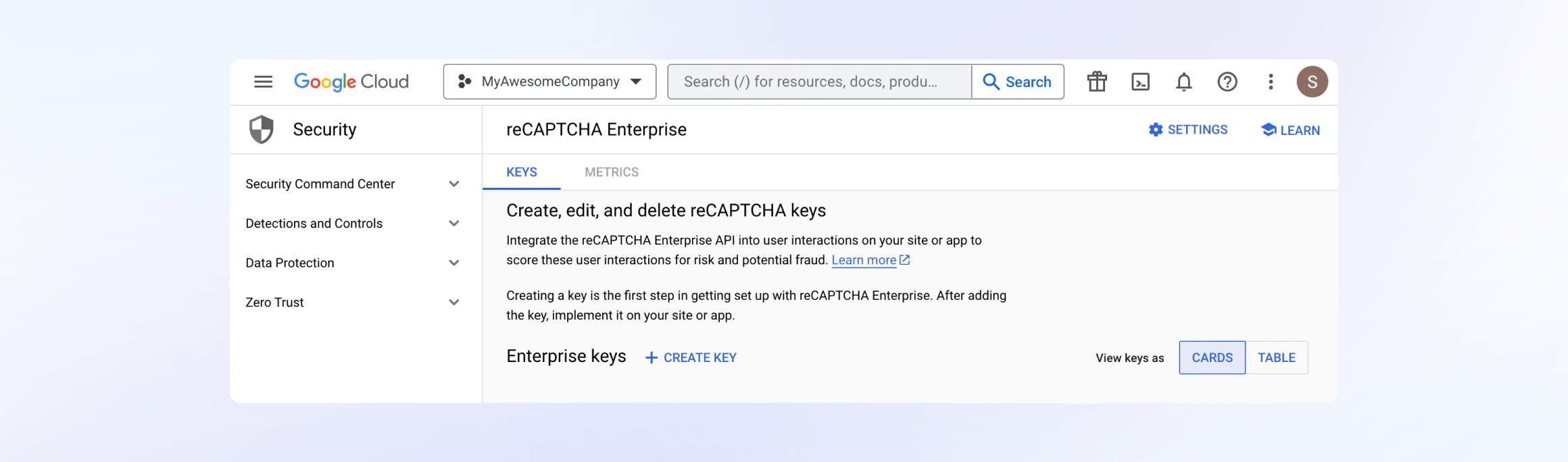Switch to the Metrics tab
Screen dimensions: 1568x462
(611, 172)
